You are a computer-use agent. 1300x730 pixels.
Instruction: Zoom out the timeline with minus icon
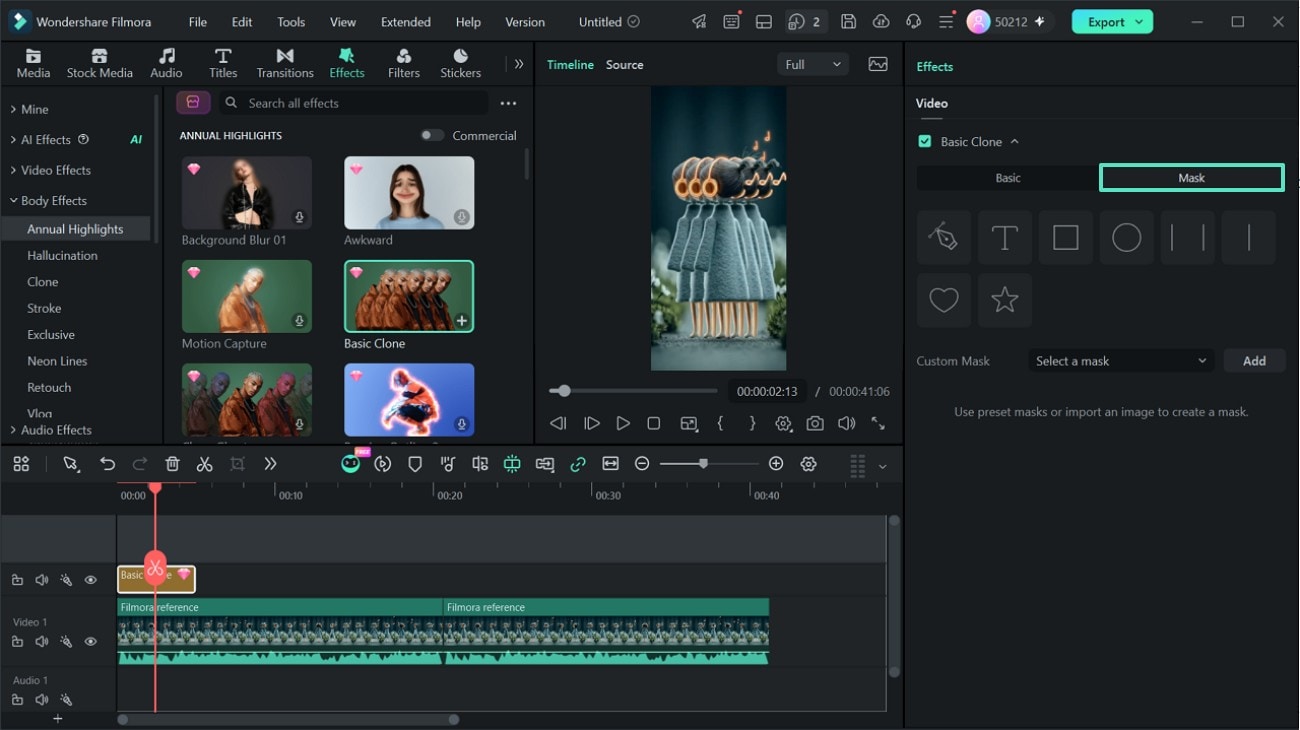click(x=642, y=464)
